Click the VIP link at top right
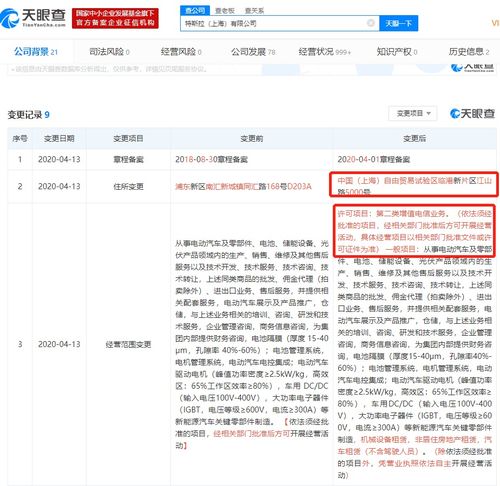This screenshot has height=486, width=500. [x=495, y=23]
